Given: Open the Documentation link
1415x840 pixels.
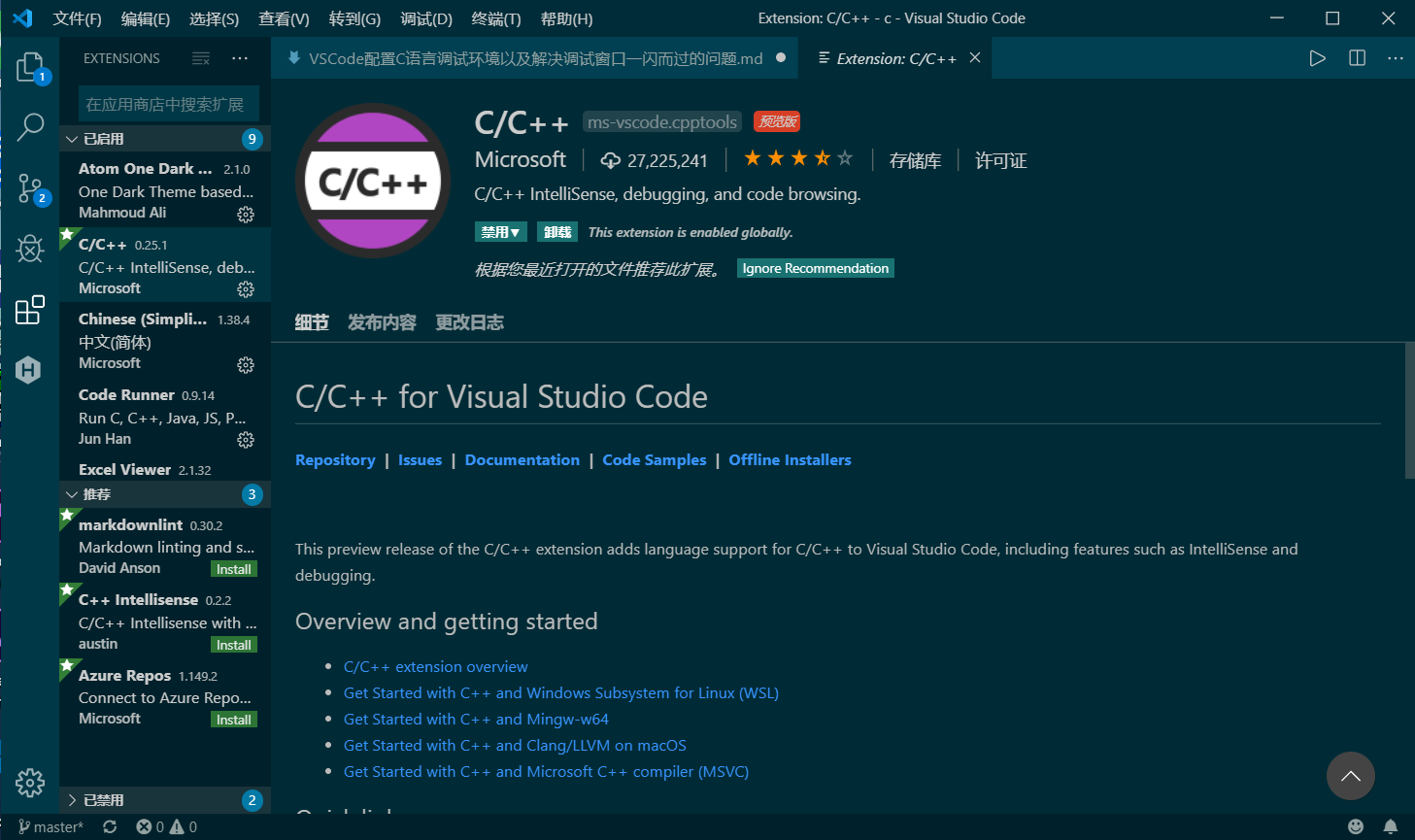Looking at the screenshot, I should click(x=522, y=459).
